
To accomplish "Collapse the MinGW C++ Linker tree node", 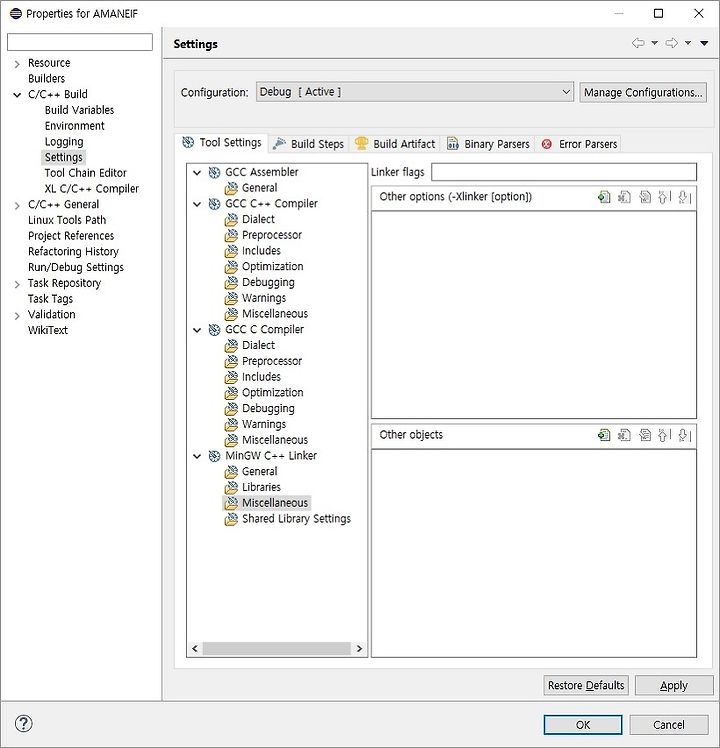I will click(x=197, y=456).
